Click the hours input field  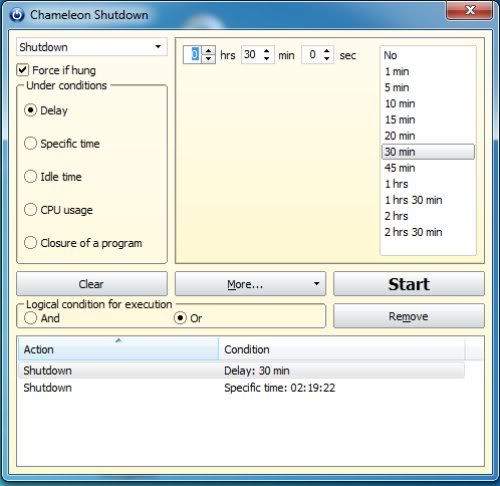tap(192, 54)
